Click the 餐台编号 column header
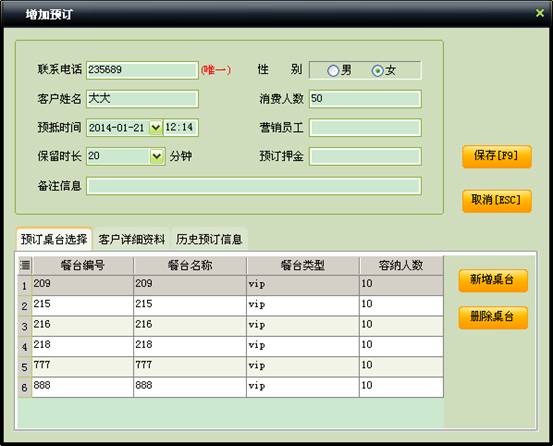 coord(83,265)
